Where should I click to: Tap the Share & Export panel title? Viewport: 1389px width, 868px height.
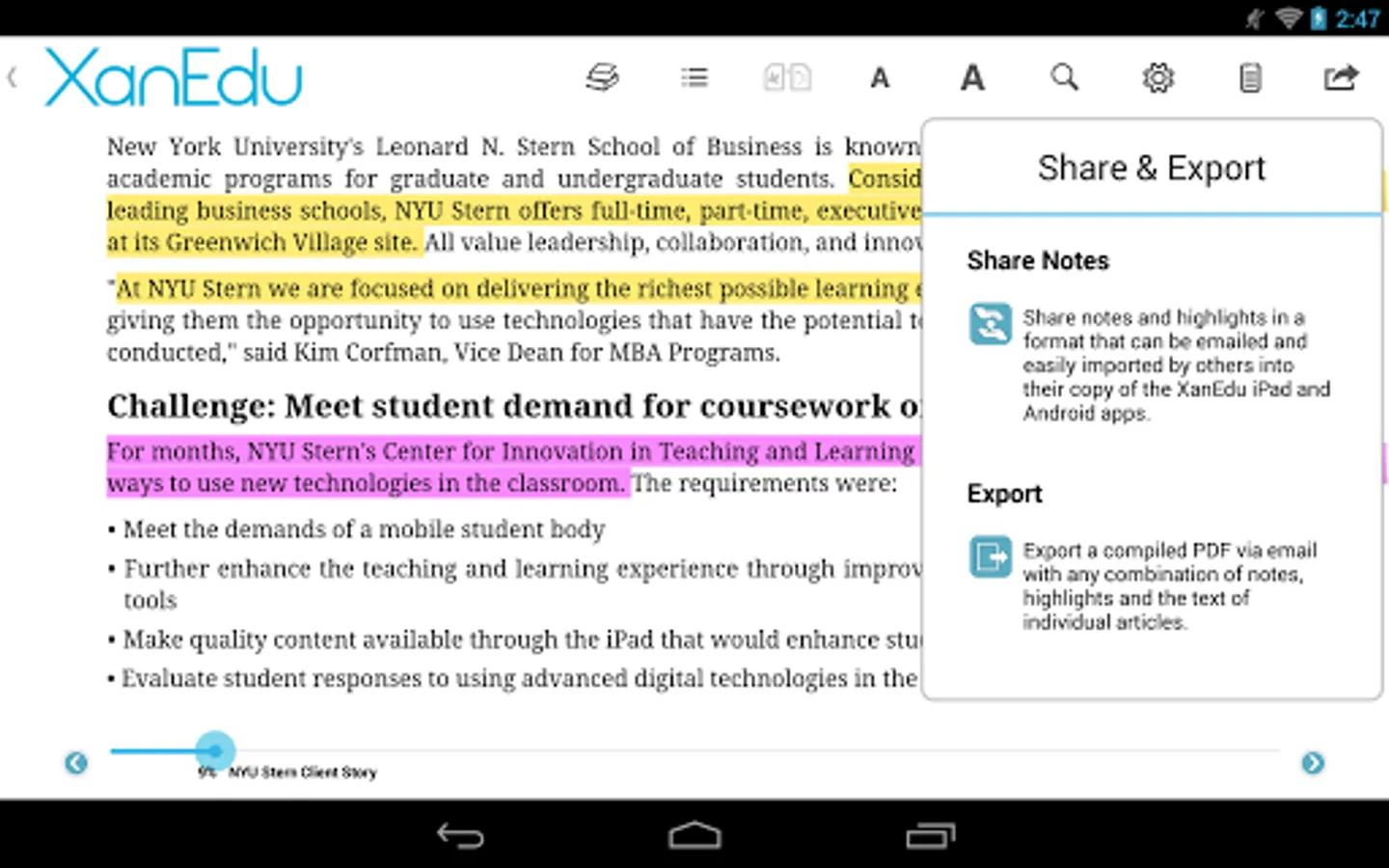[1152, 168]
